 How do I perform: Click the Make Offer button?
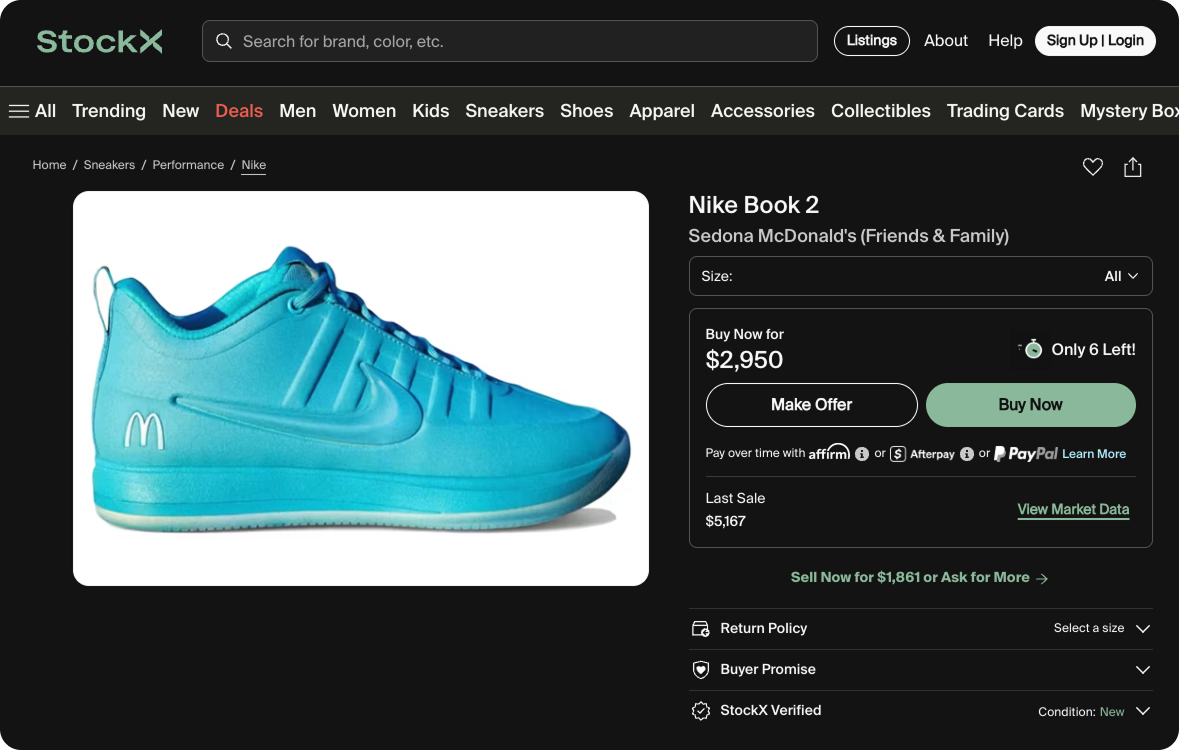tap(811, 405)
